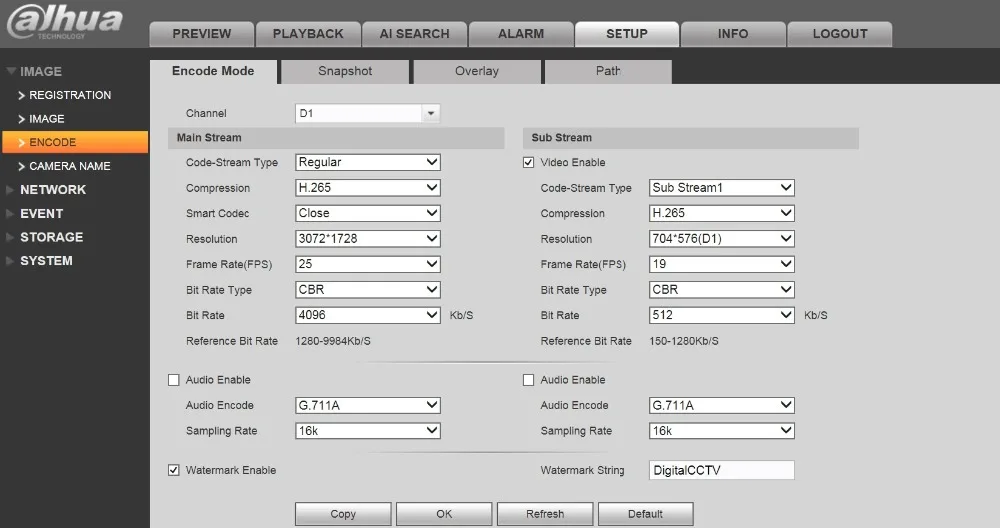Click the Copy button
The image size is (1000, 528).
pyautogui.click(x=343, y=514)
